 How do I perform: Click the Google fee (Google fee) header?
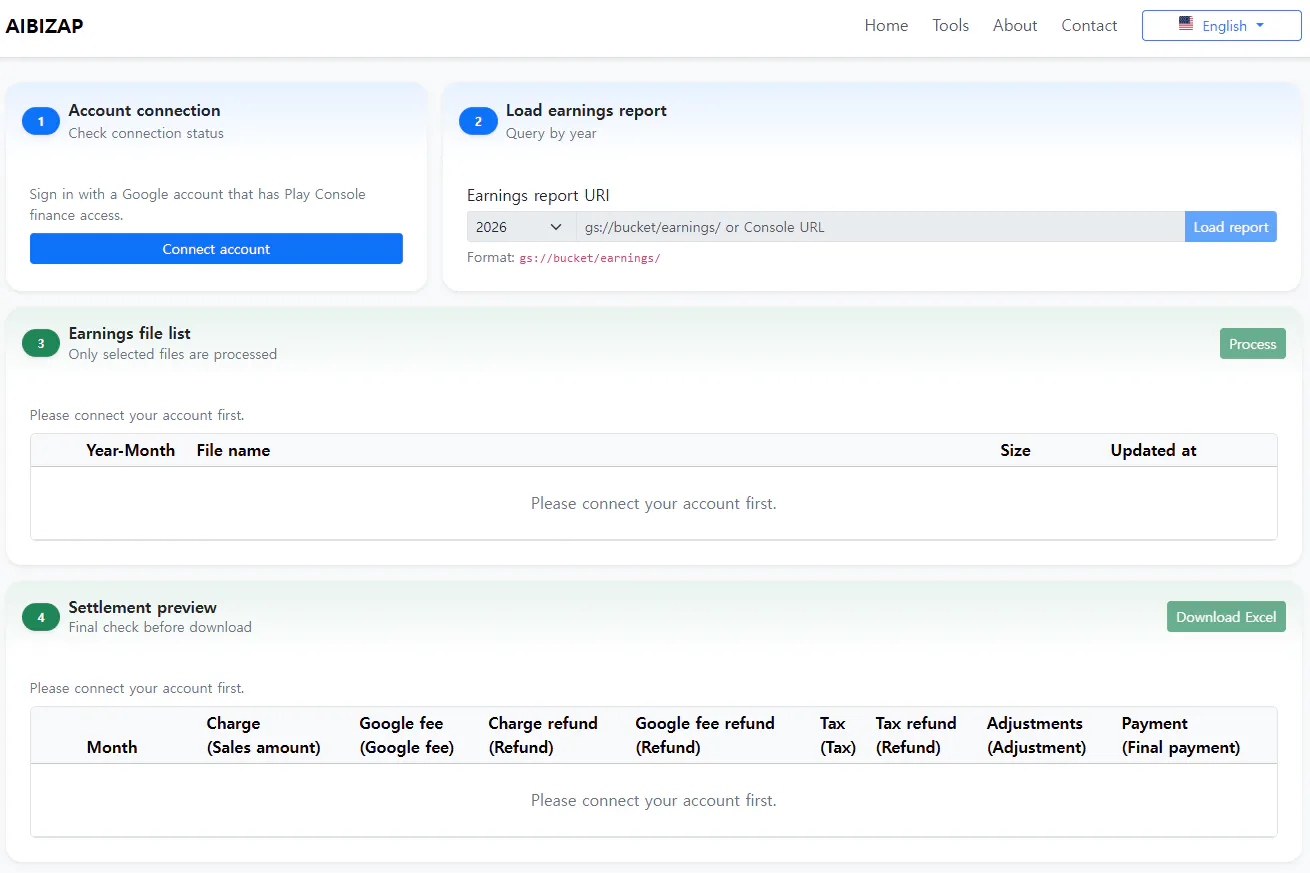point(406,735)
